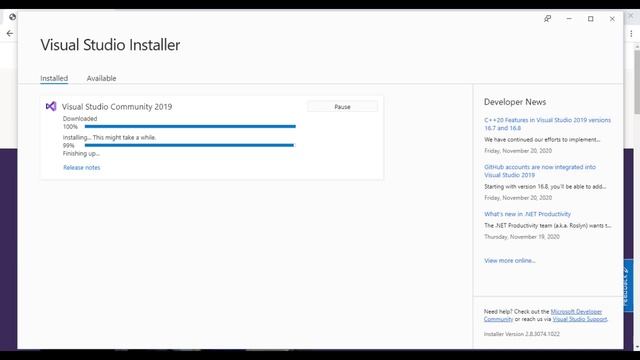Click 'Thursday, November 19, 2020' date text
This screenshot has height=360, width=640.
tap(522, 237)
